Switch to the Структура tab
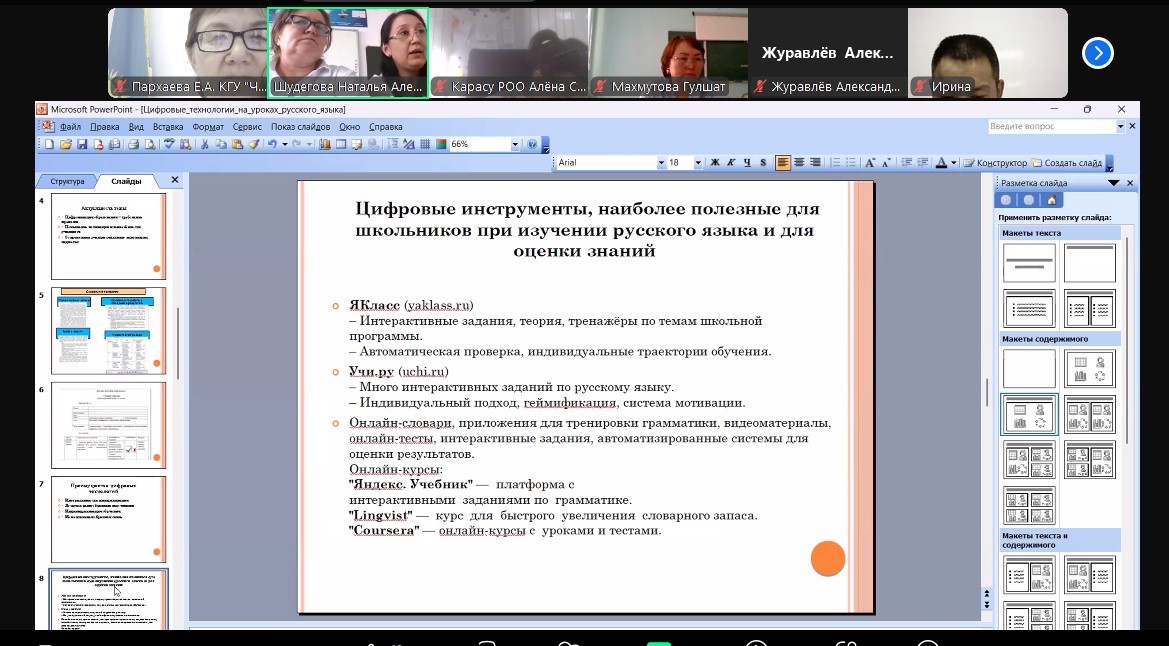This screenshot has height=646, width=1169. click(x=67, y=182)
